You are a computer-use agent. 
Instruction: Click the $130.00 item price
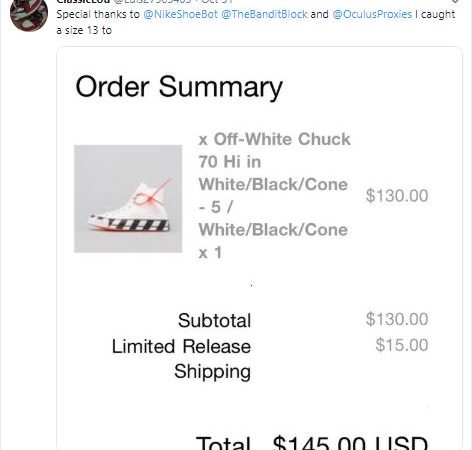point(397,196)
